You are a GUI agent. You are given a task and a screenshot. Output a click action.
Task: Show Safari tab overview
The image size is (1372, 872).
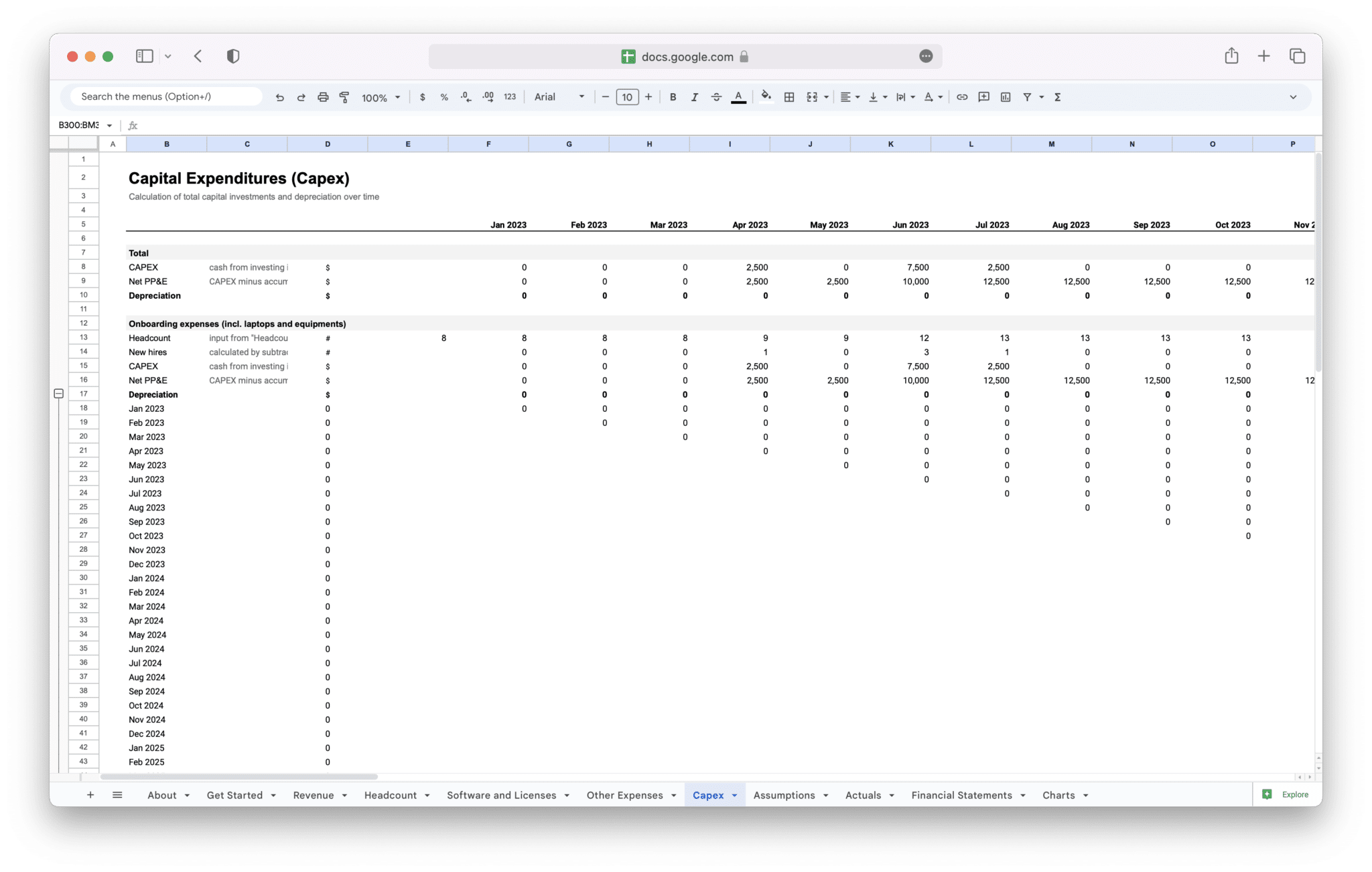point(1298,56)
